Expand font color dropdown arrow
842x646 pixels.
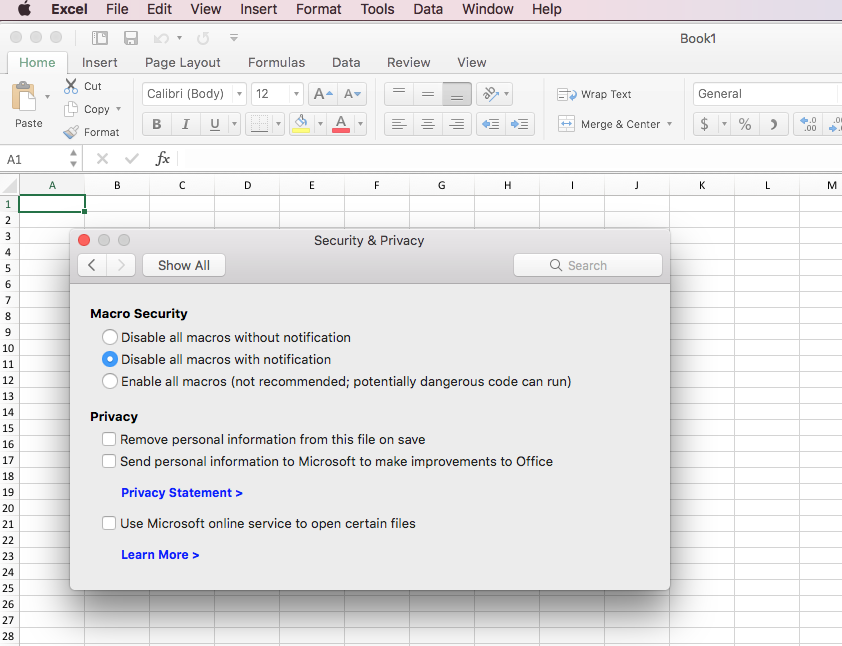point(360,124)
